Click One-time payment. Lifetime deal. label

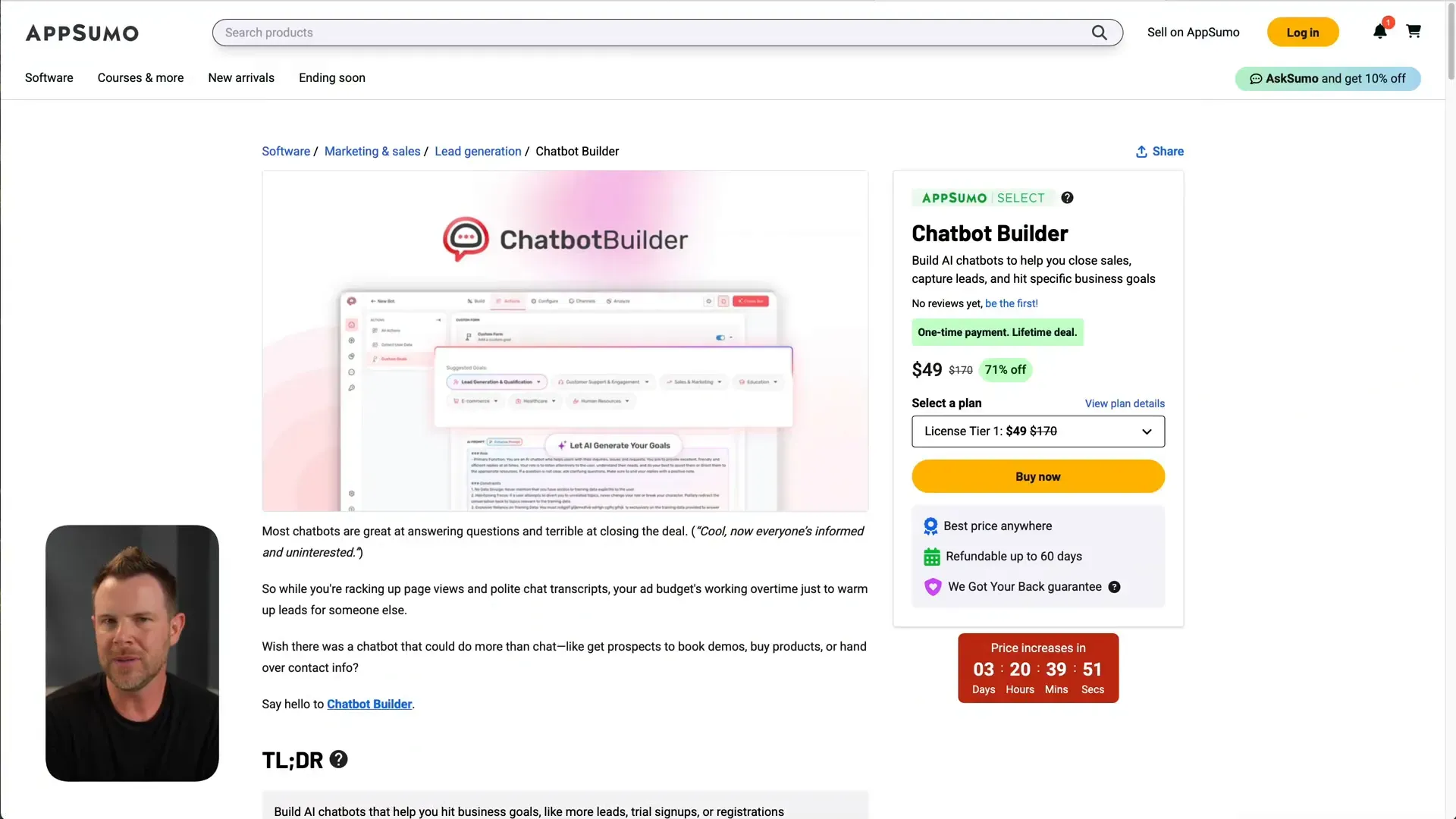coord(997,332)
